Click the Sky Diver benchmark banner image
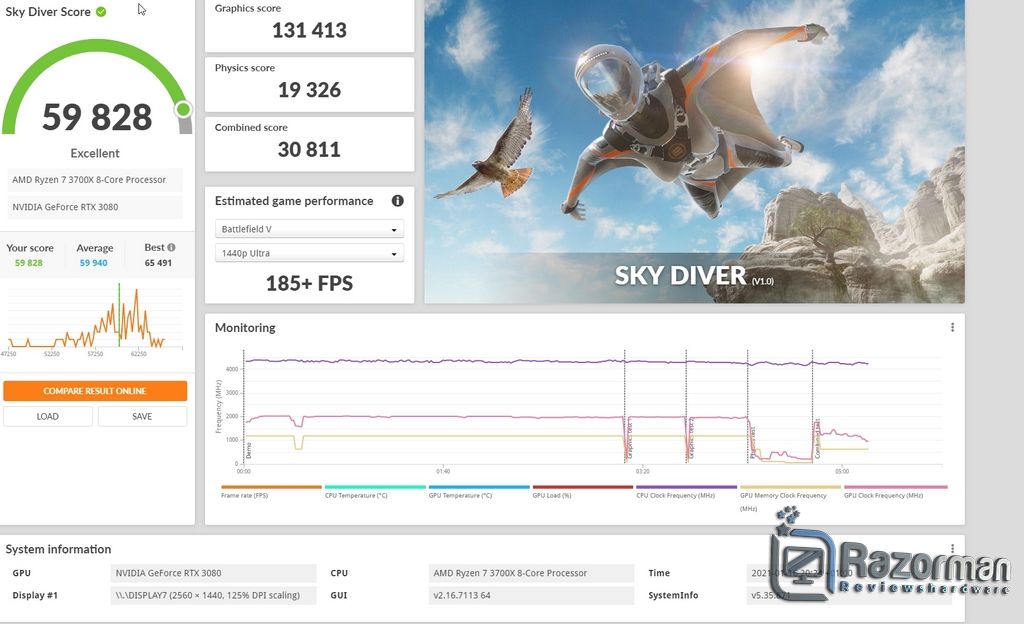The width and height of the screenshot is (1024, 624). click(x=694, y=151)
